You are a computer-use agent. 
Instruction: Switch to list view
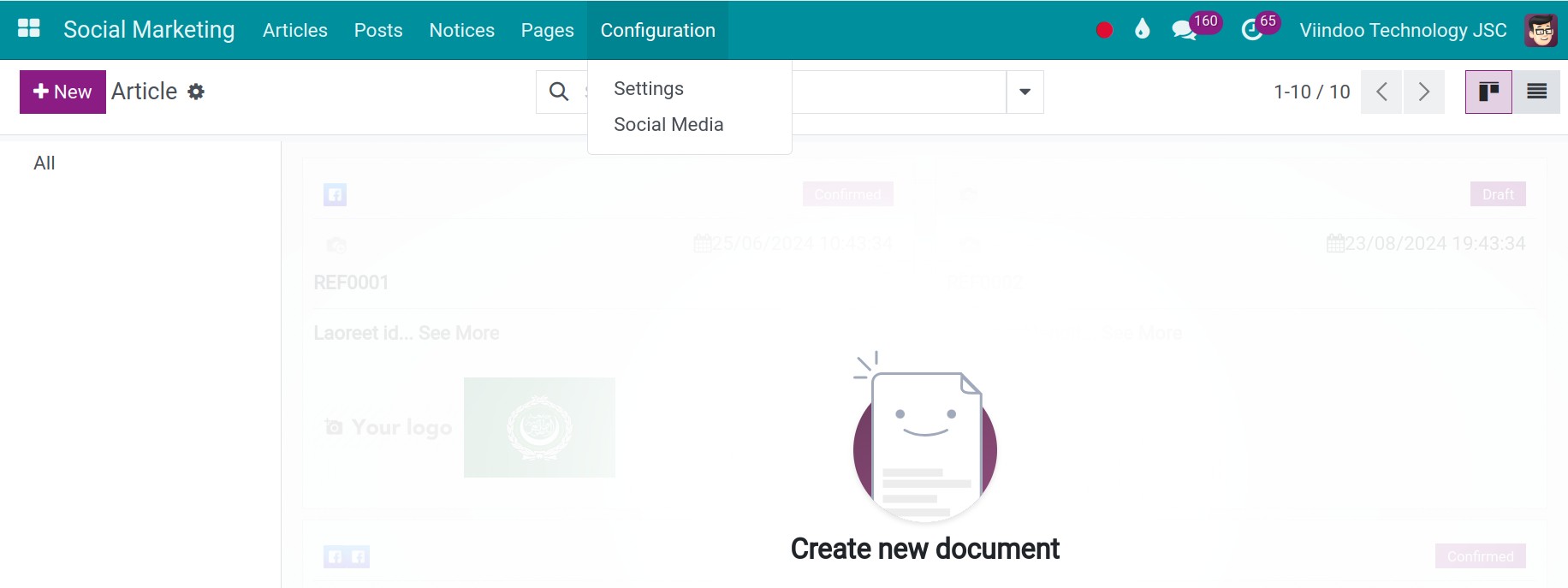point(1536,92)
